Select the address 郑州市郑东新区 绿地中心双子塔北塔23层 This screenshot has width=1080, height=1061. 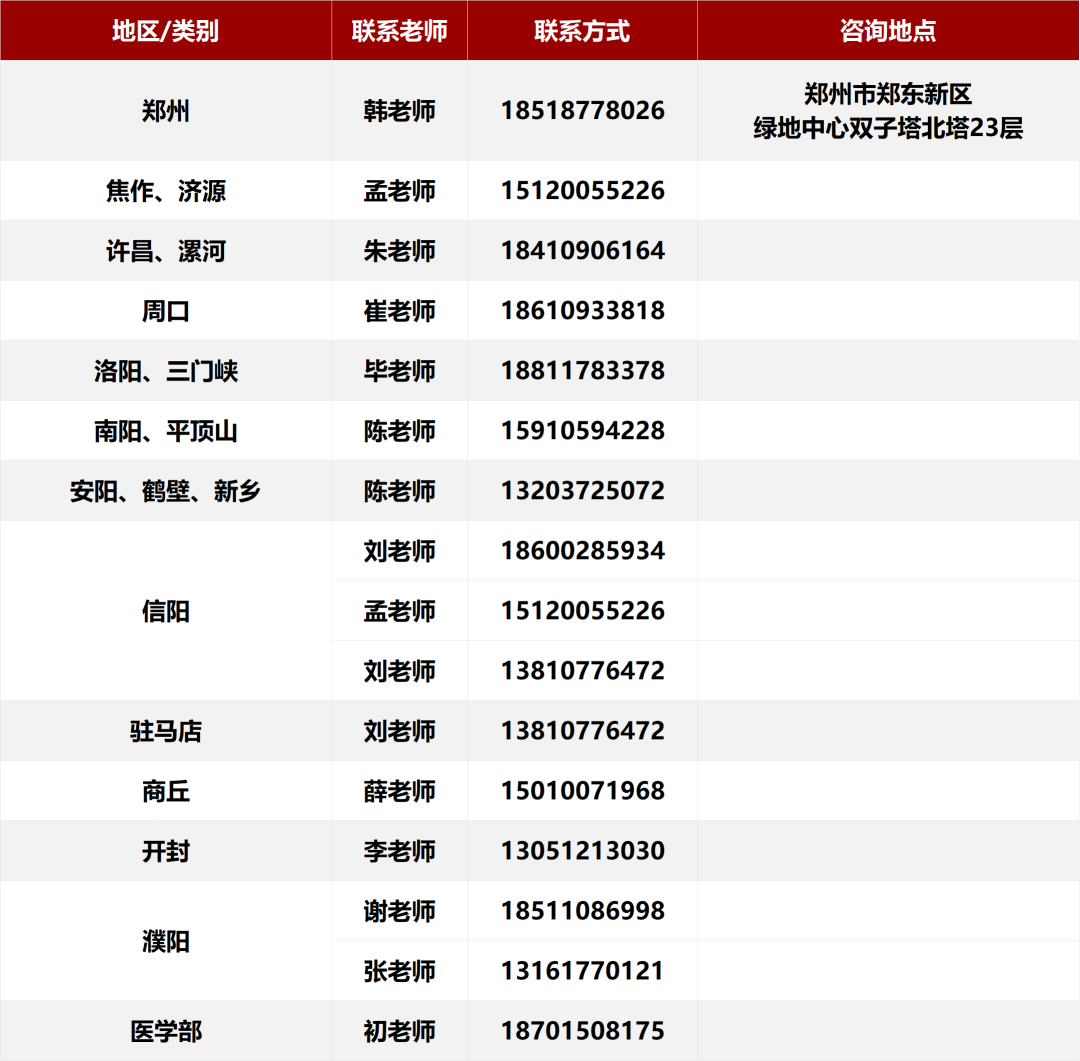click(x=888, y=111)
